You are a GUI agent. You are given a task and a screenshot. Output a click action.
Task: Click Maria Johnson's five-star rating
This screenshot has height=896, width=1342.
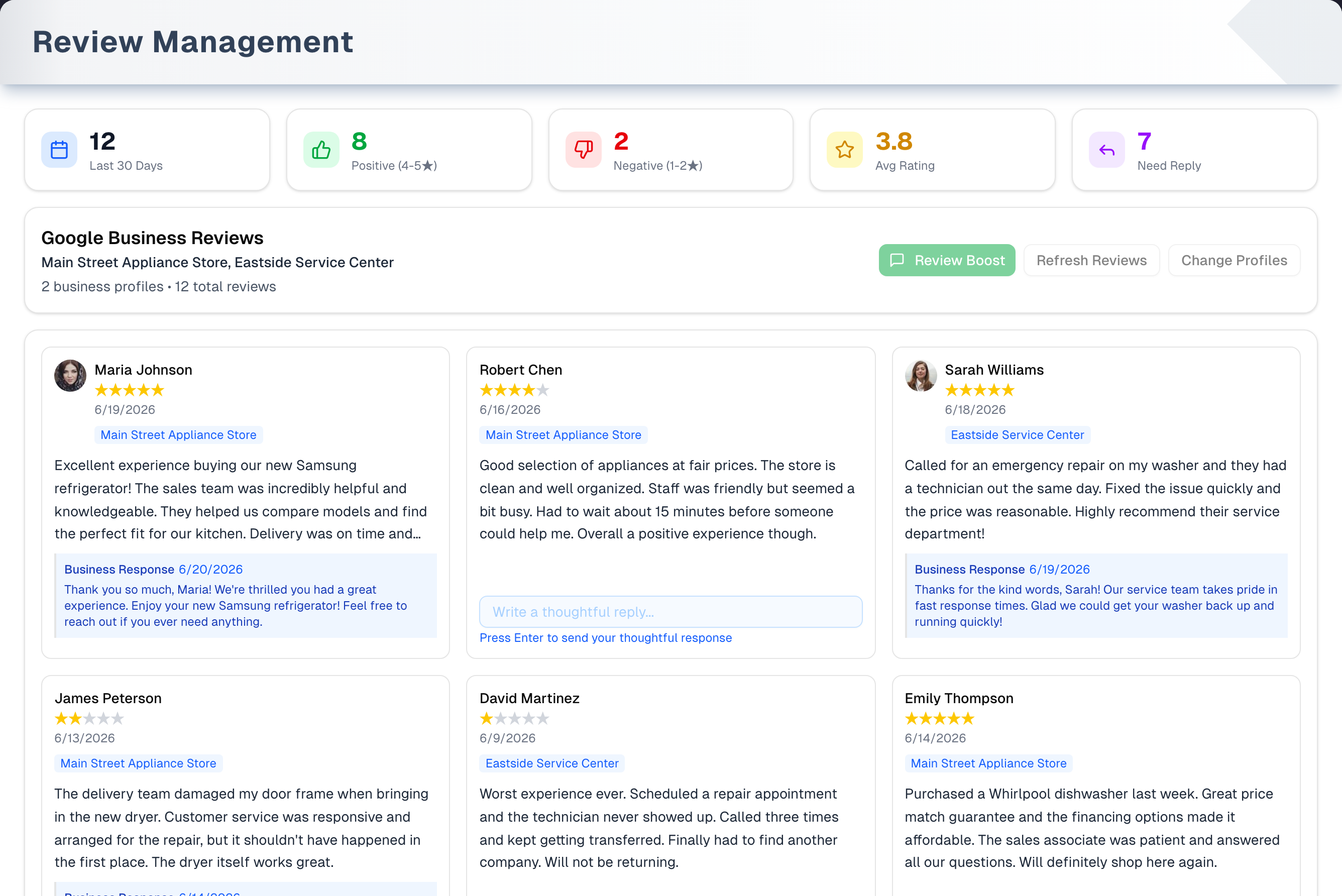coord(130,390)
